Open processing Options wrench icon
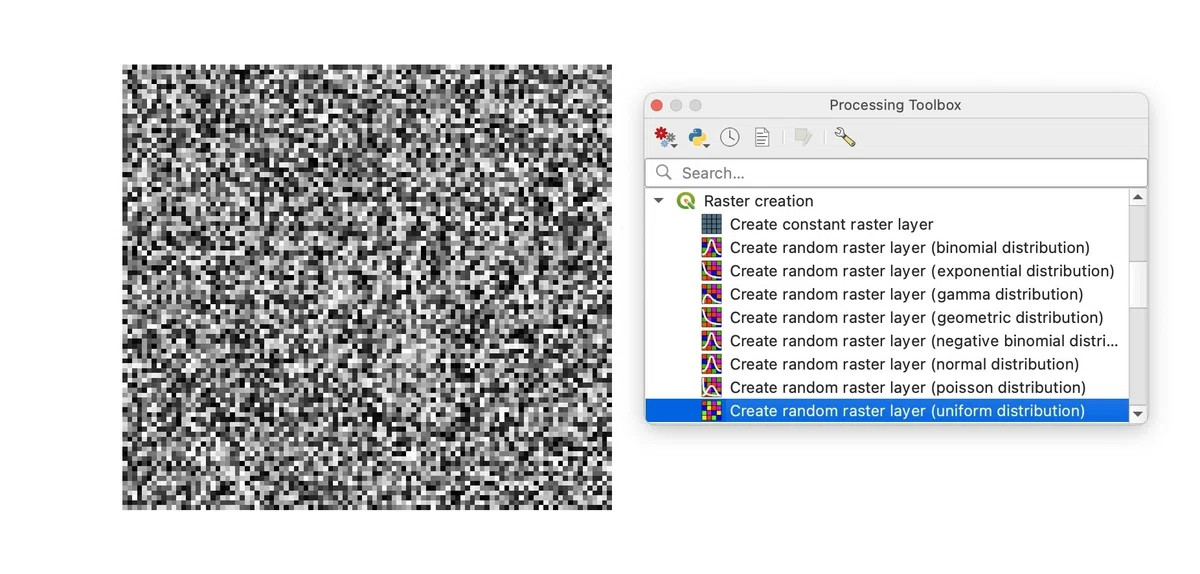Screen dimensions: 1200x574 click(x=845, y=137)
